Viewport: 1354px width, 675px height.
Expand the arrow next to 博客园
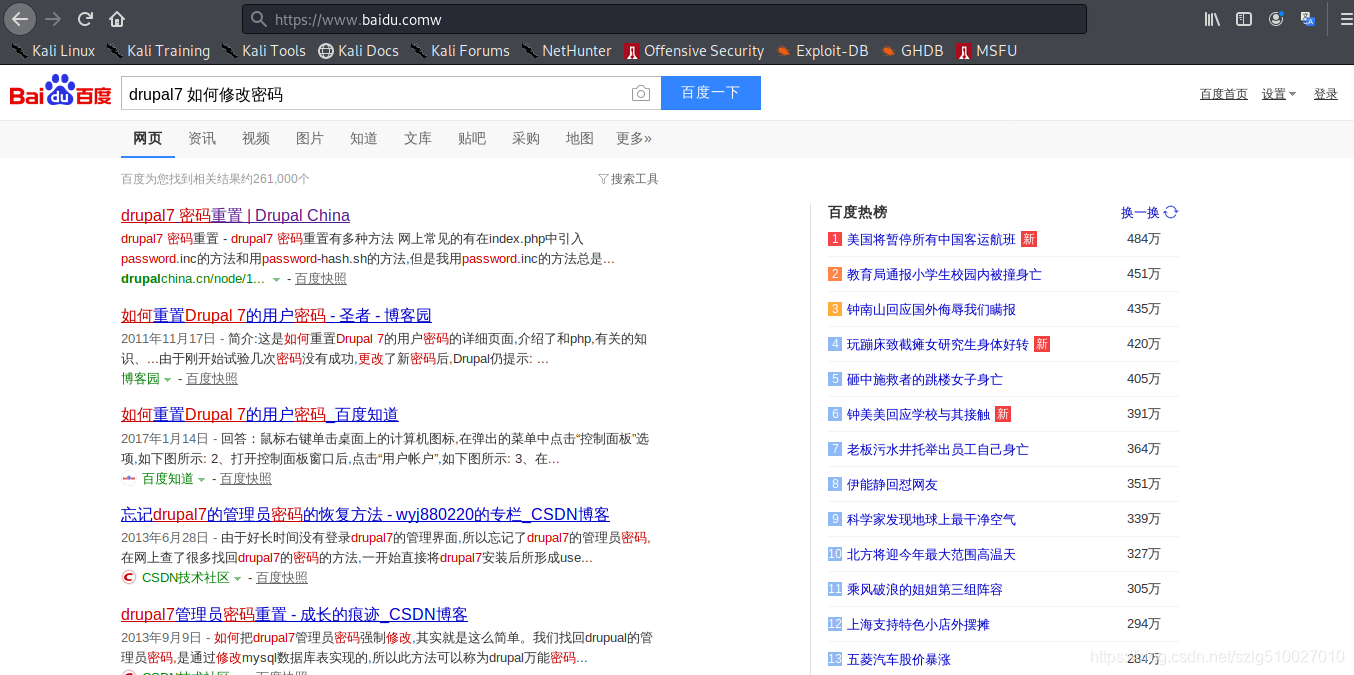click(x=167, y=380)
